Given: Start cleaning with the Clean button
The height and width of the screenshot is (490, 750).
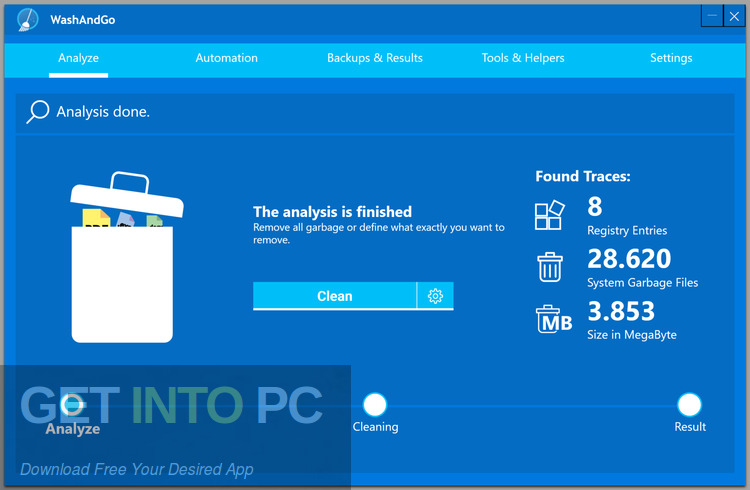Looking at the screenshot, I should [335, 296].
